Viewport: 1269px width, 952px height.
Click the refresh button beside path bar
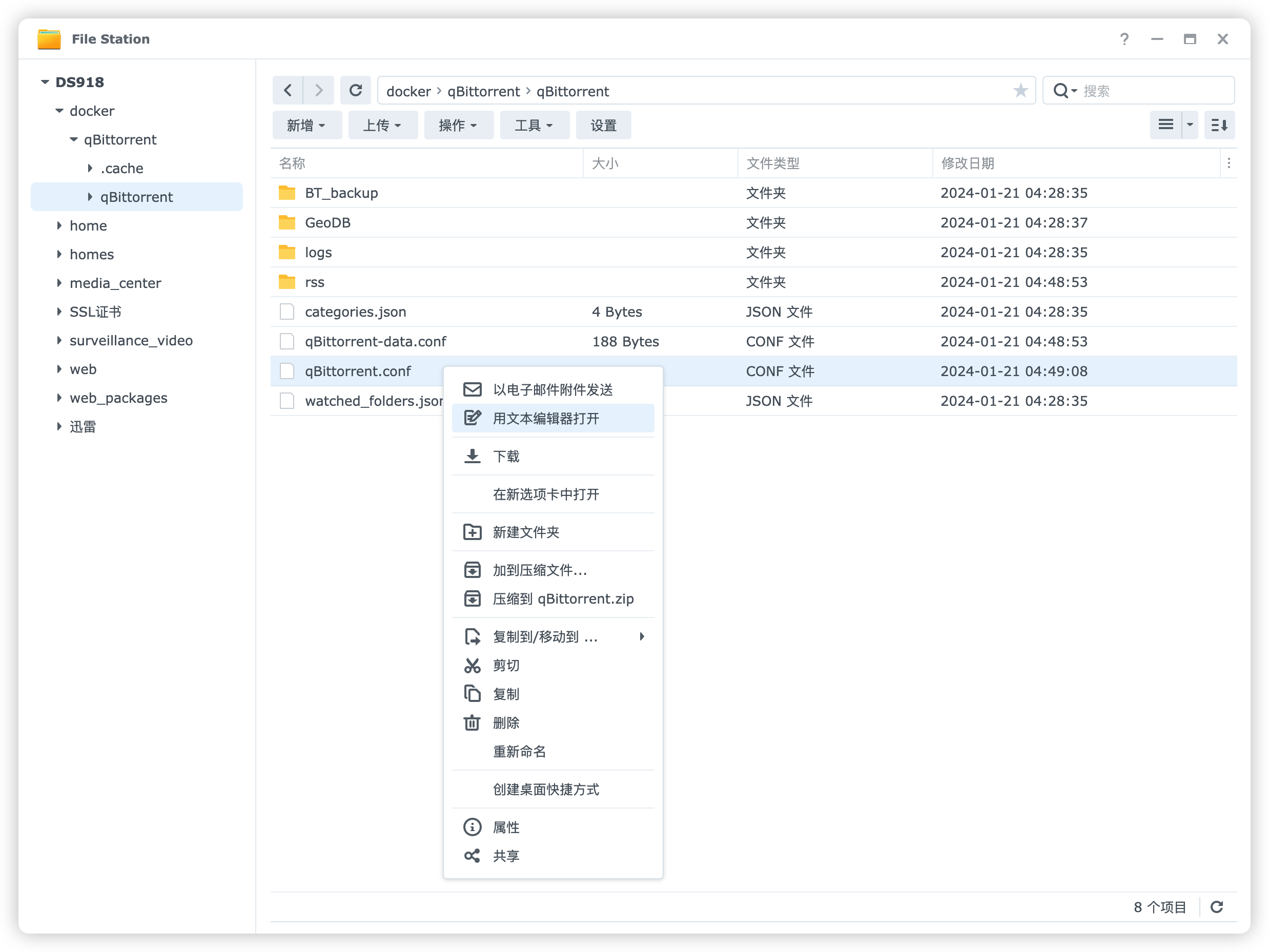356,91
